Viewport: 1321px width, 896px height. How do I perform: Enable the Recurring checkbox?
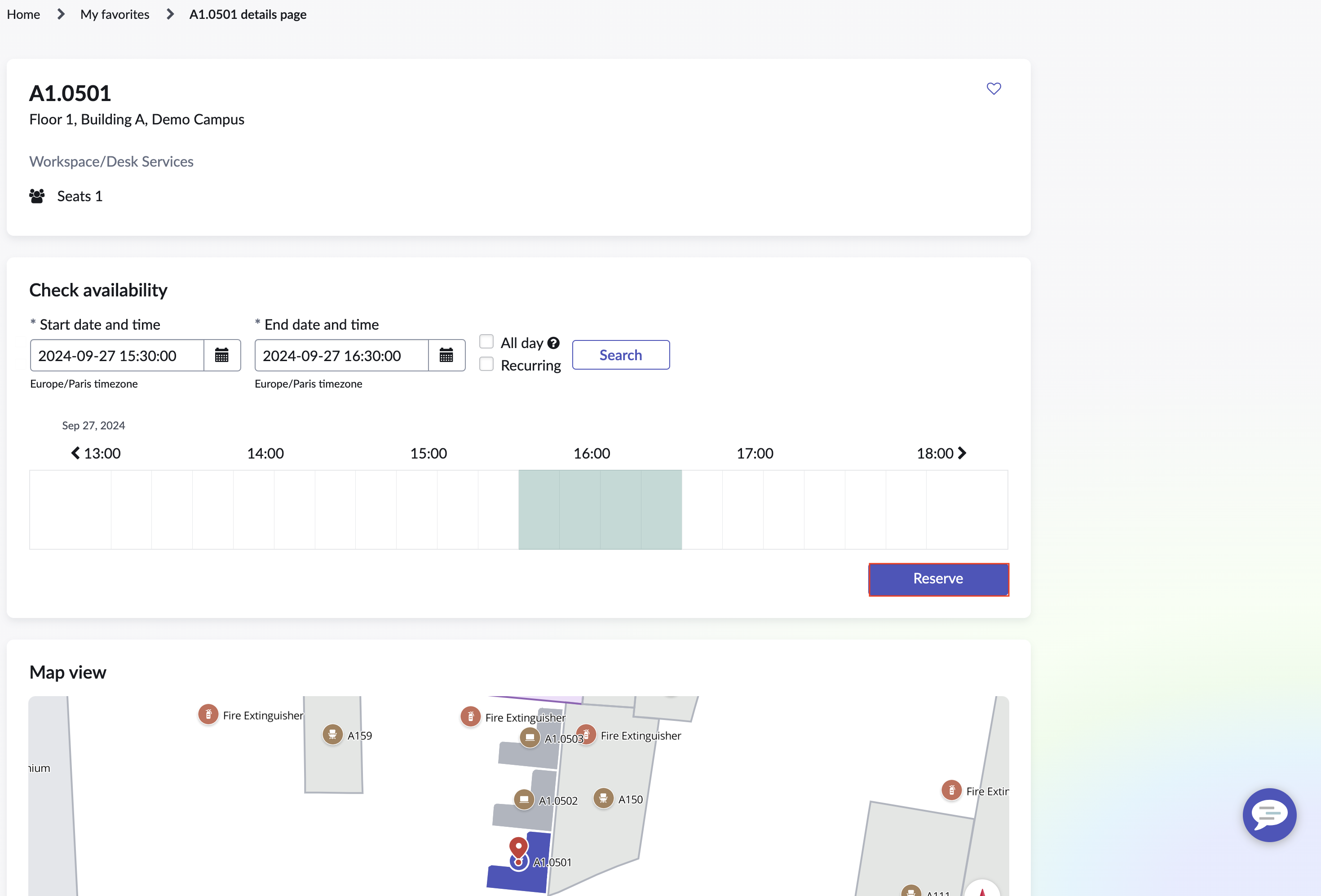(x=486, y=364)
